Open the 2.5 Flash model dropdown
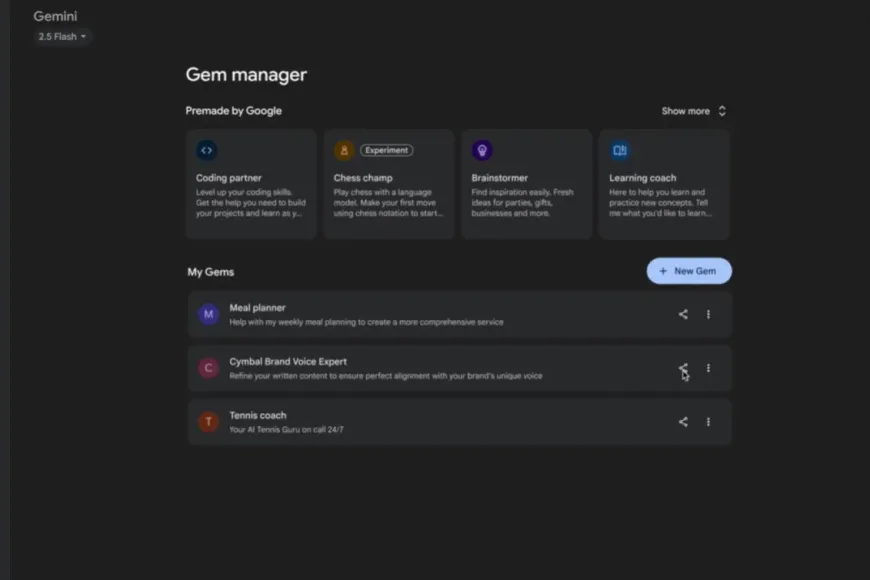 [62, 37]
